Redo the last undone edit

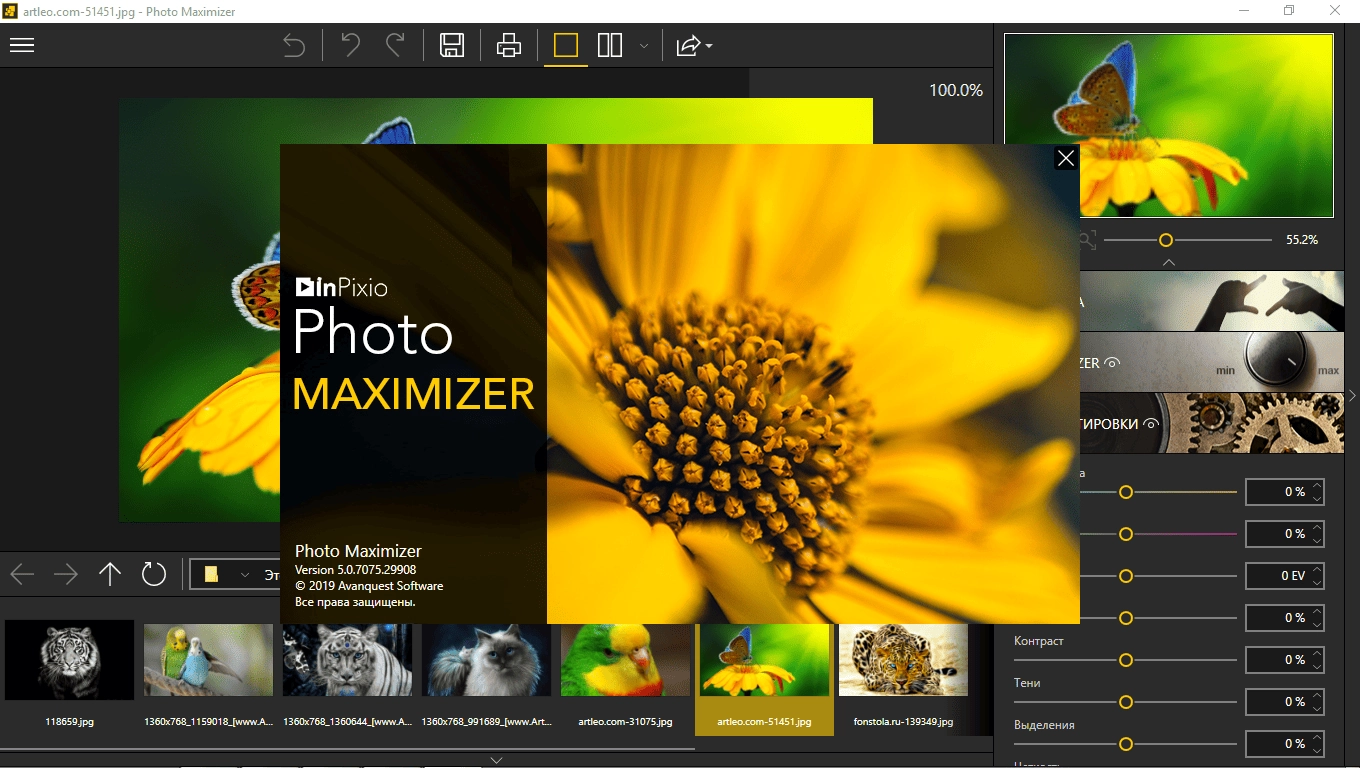click(395, 45)
